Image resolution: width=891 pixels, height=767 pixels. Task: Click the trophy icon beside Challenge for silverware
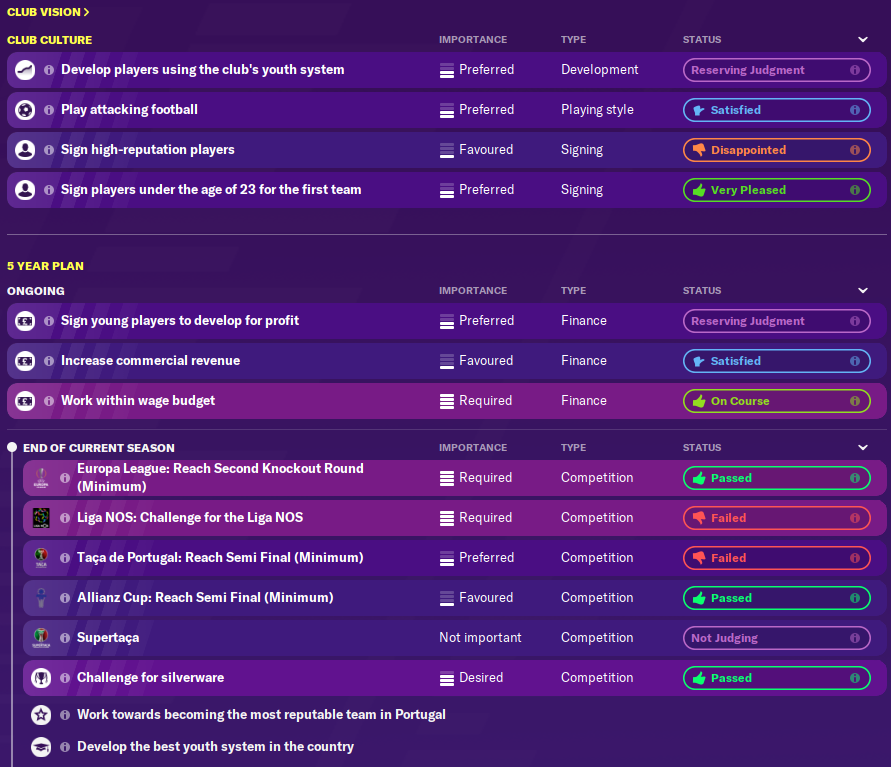(41, 678)
